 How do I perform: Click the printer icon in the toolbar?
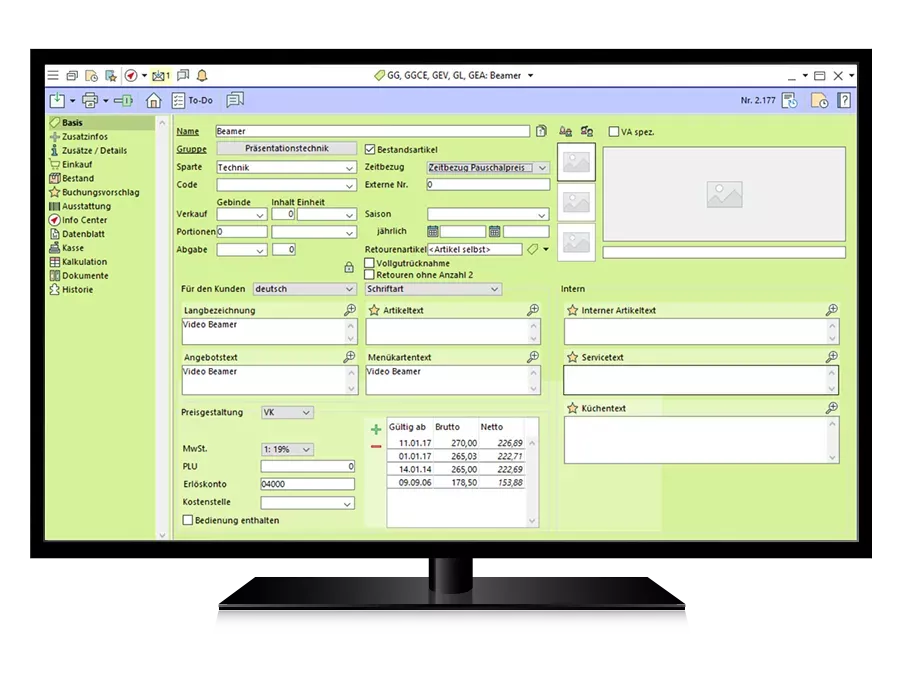coord(90,100)
